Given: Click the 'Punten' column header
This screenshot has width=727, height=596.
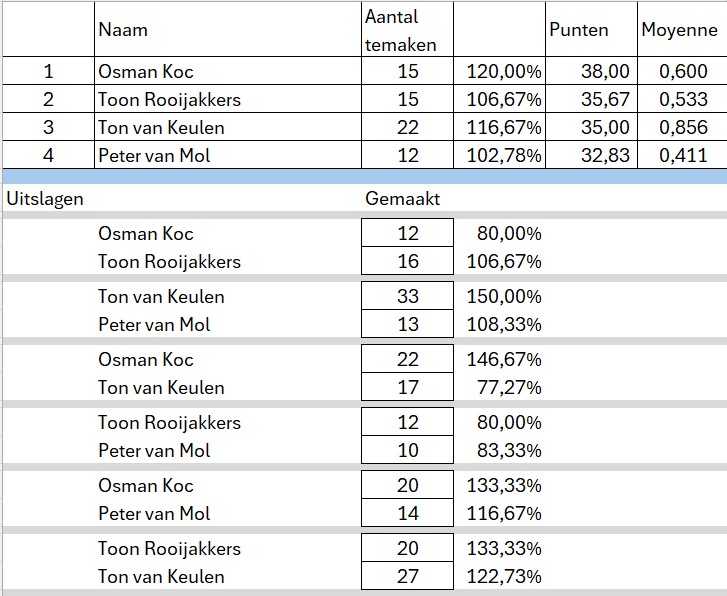Looking at the screenshot, I should click(578, 30).
